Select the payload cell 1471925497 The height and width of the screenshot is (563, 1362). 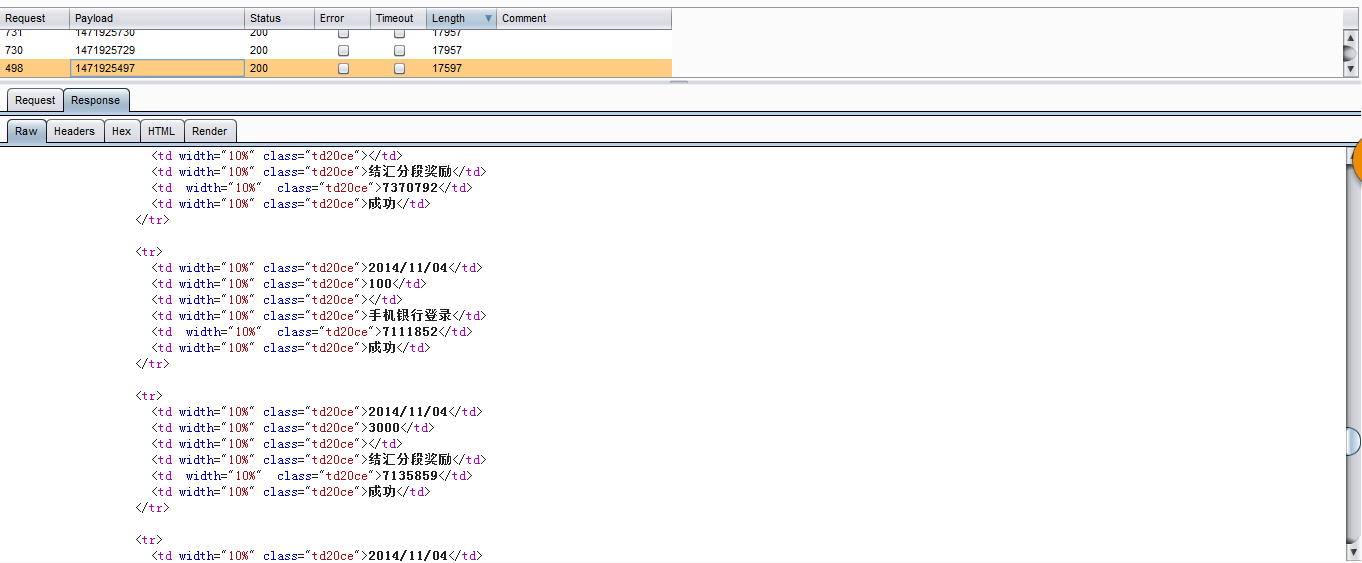click(x=157, y=68)
